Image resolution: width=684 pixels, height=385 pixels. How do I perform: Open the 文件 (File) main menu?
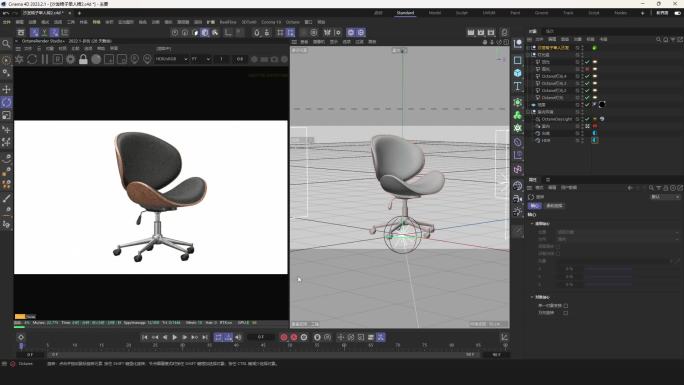[x=7, y=22]
